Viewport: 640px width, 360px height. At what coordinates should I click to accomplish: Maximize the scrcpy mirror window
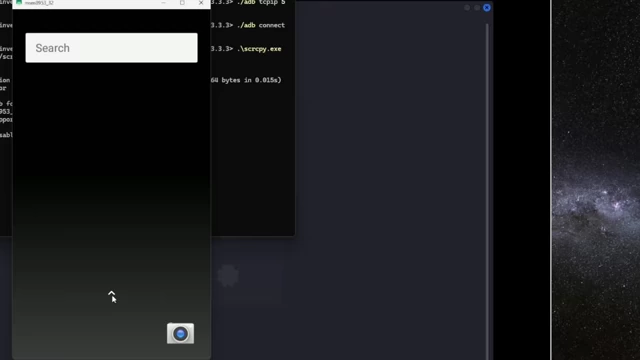point(182,3)
